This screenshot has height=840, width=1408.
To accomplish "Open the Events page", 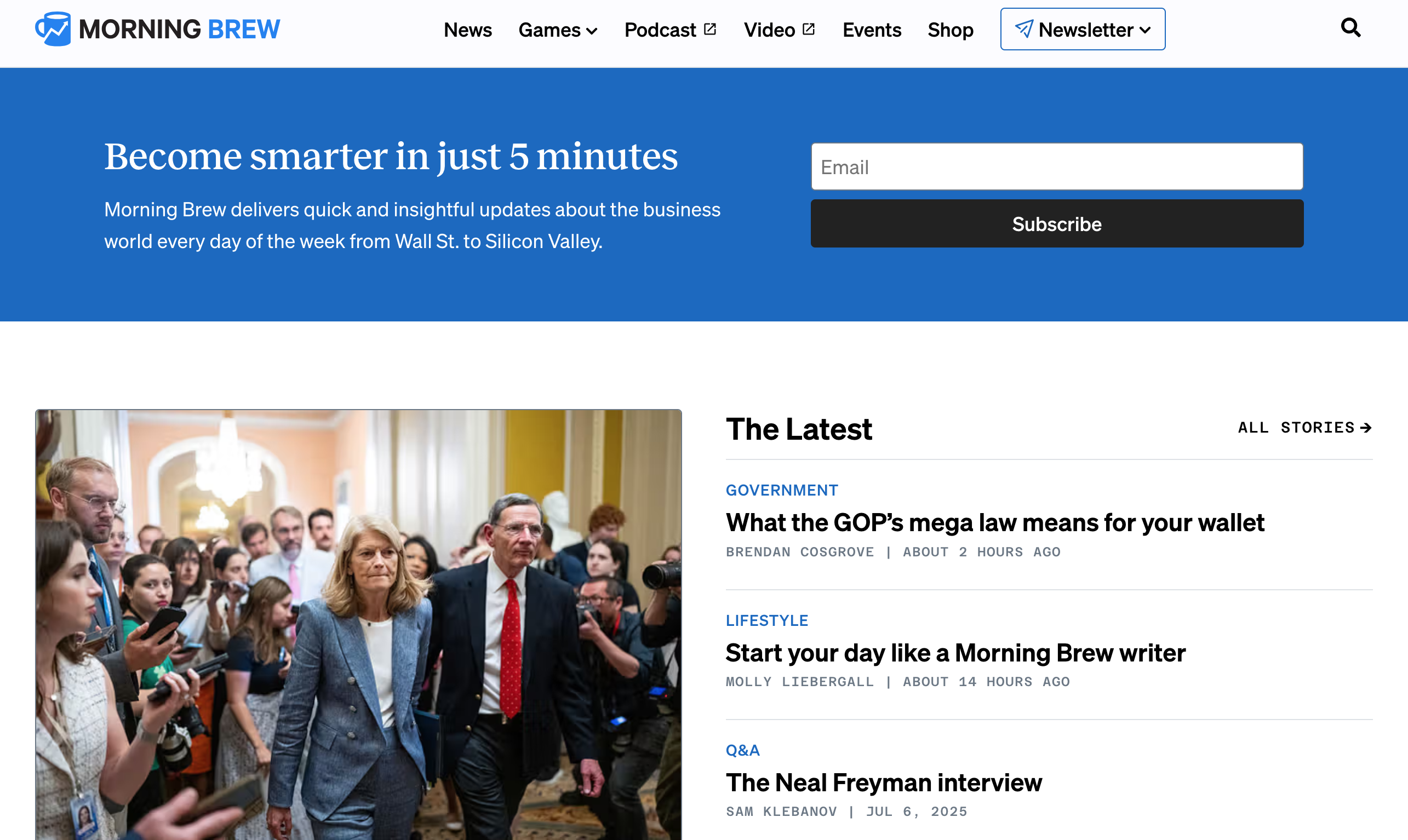I will 871,30.
